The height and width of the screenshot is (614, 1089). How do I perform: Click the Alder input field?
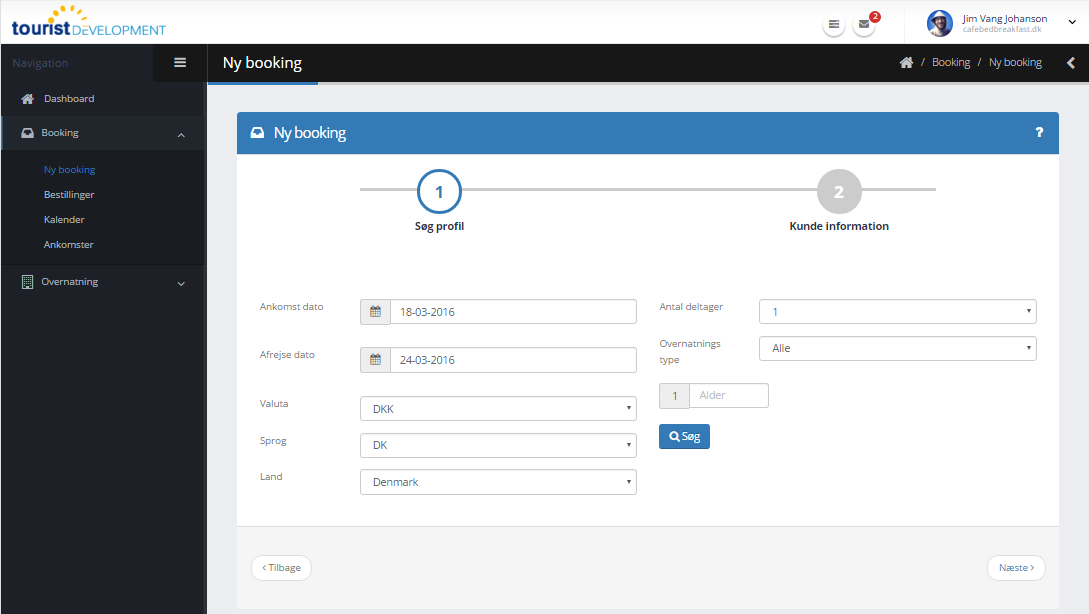(728, 396)
